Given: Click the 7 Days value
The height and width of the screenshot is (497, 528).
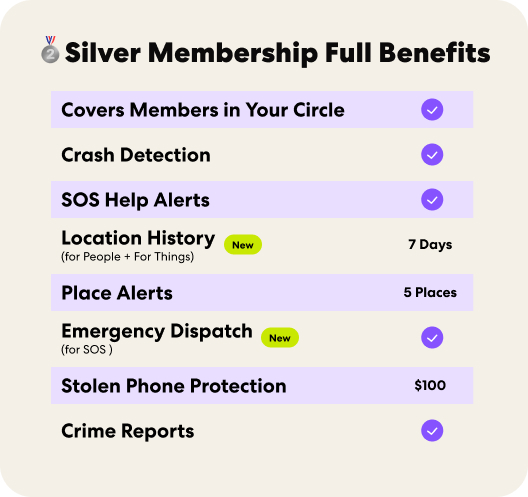Looking at the screenshot, I should pos(430,245).
